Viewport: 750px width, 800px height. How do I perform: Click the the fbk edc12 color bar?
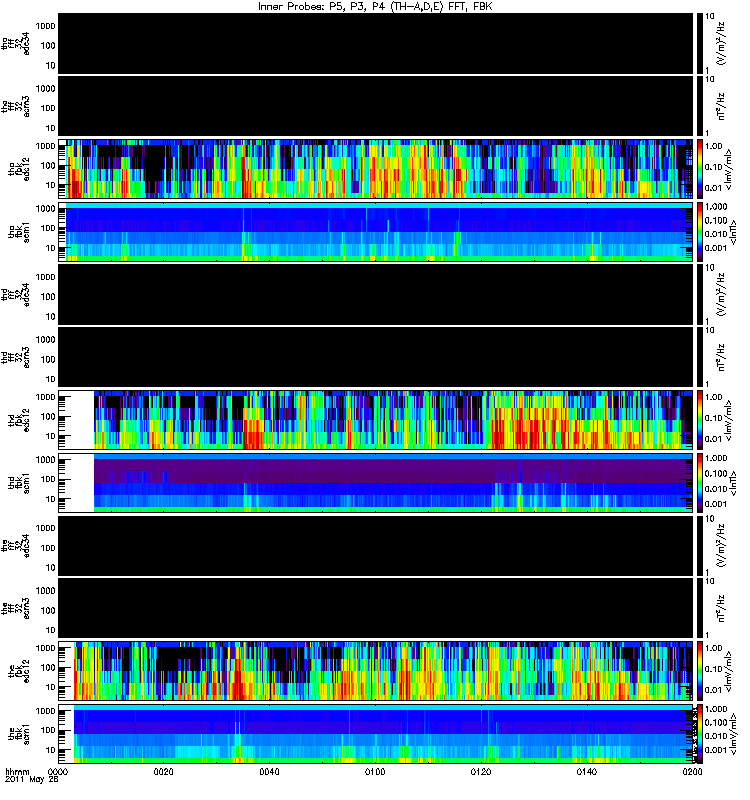699,671
